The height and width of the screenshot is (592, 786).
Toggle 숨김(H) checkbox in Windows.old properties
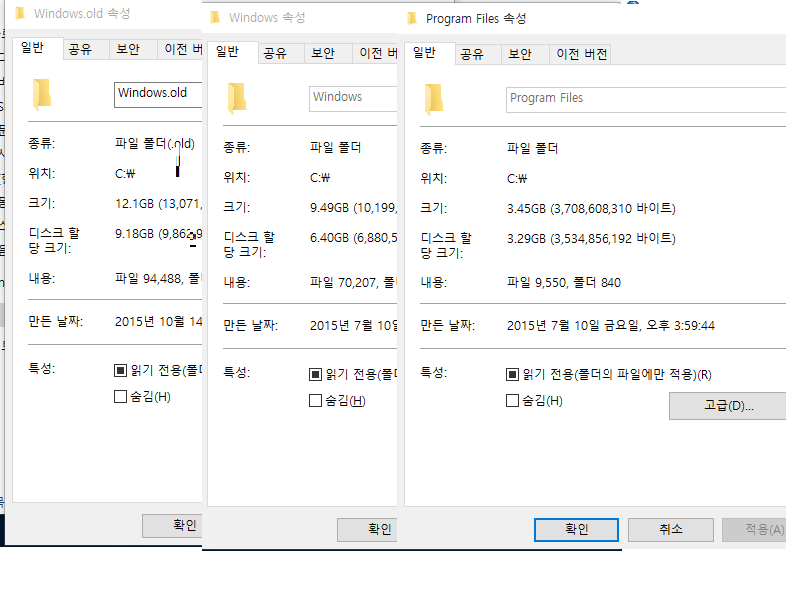point(120,397)
